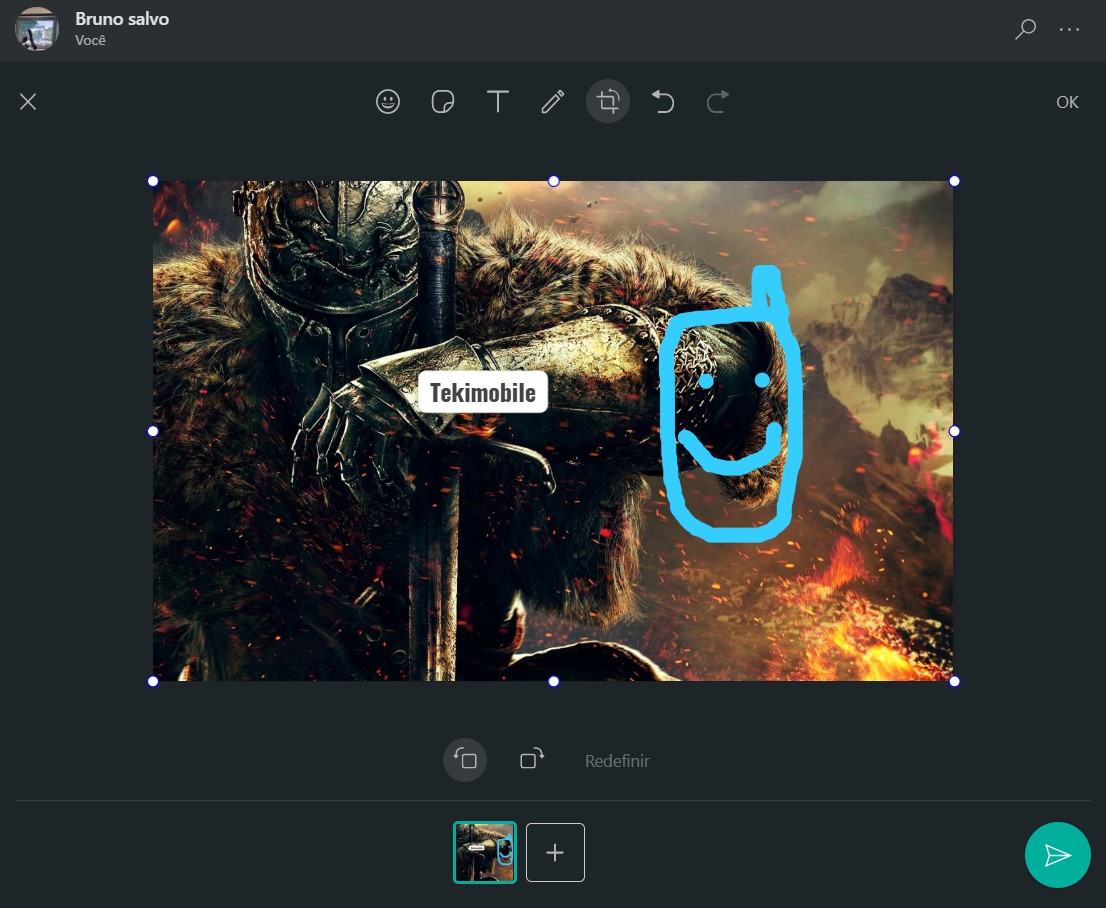
Task: Send the image with the green arrow
Action: (x=1057, y=855)
